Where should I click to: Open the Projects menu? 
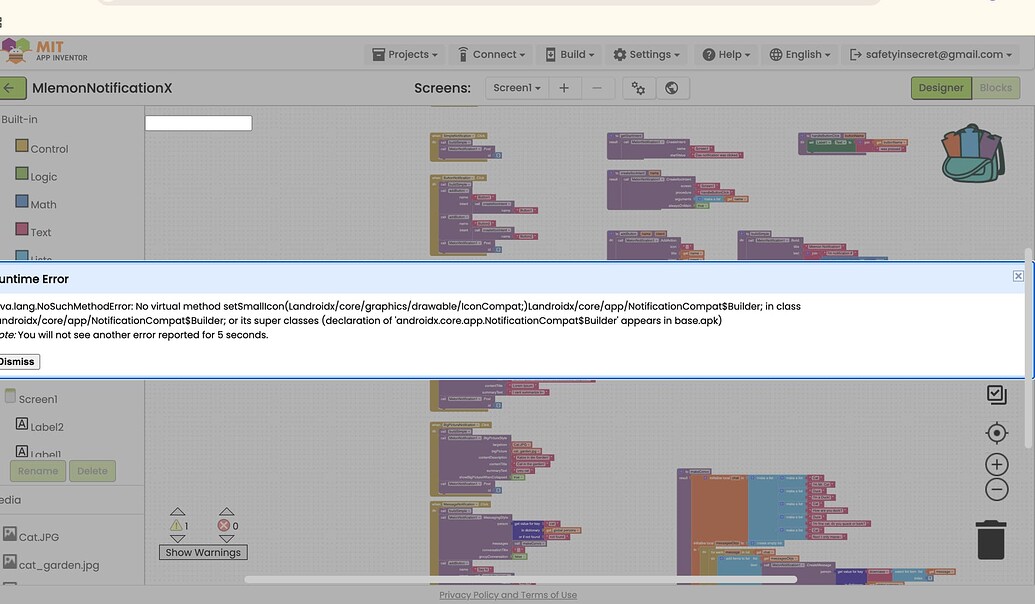(405, 55)
